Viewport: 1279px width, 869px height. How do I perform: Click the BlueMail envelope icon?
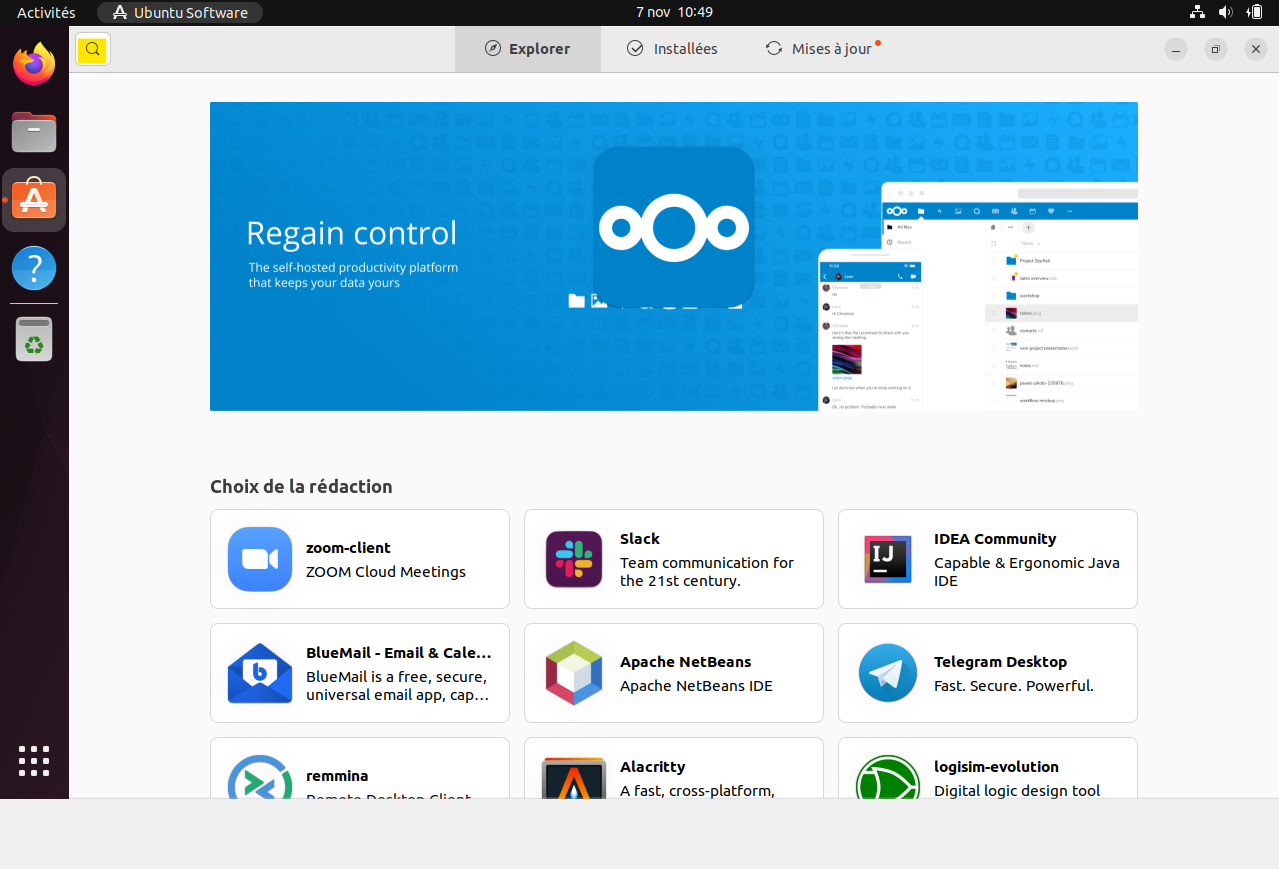tap(260, 673)
